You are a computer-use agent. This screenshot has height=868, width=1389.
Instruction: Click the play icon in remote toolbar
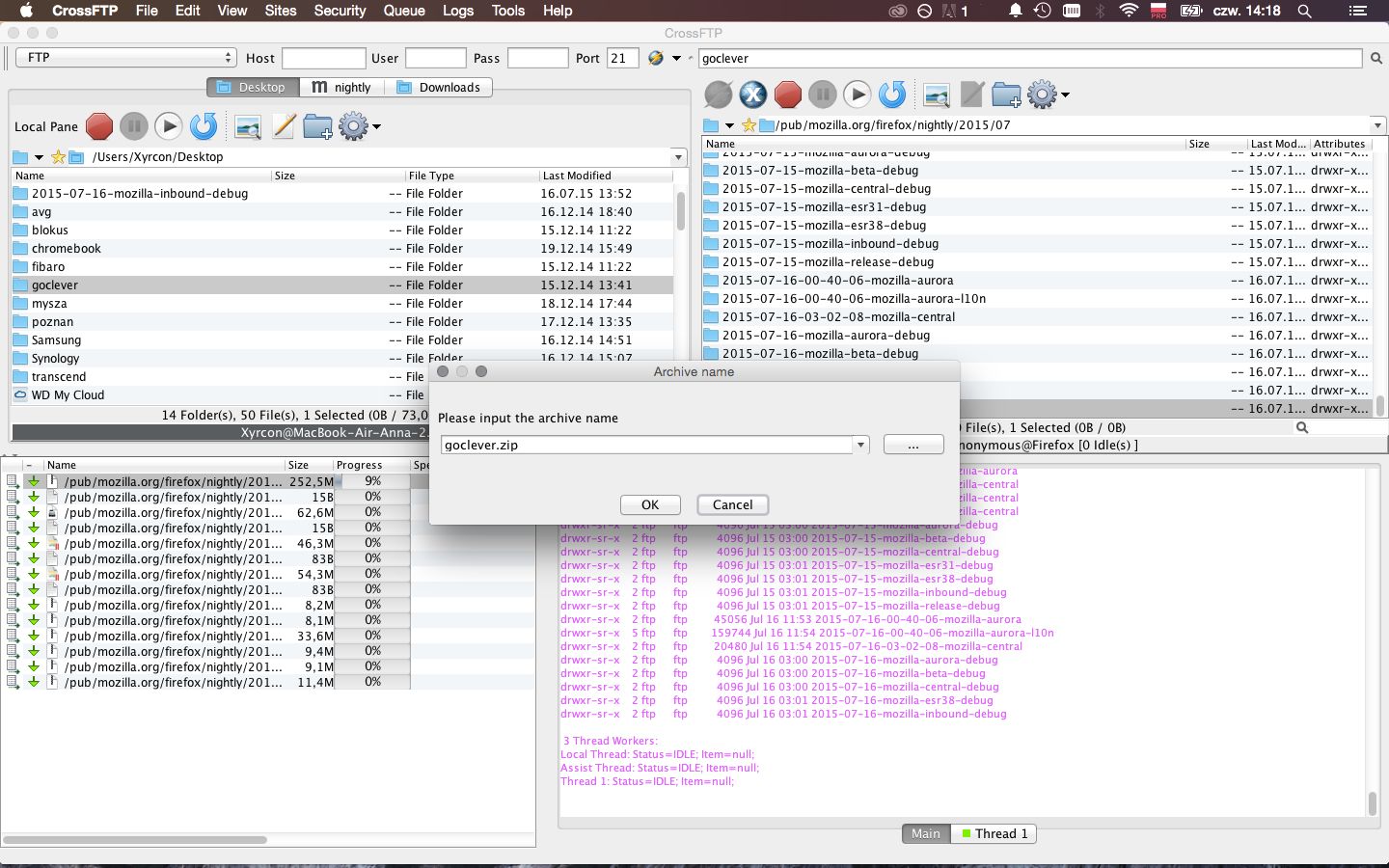(x=858, y=95)
